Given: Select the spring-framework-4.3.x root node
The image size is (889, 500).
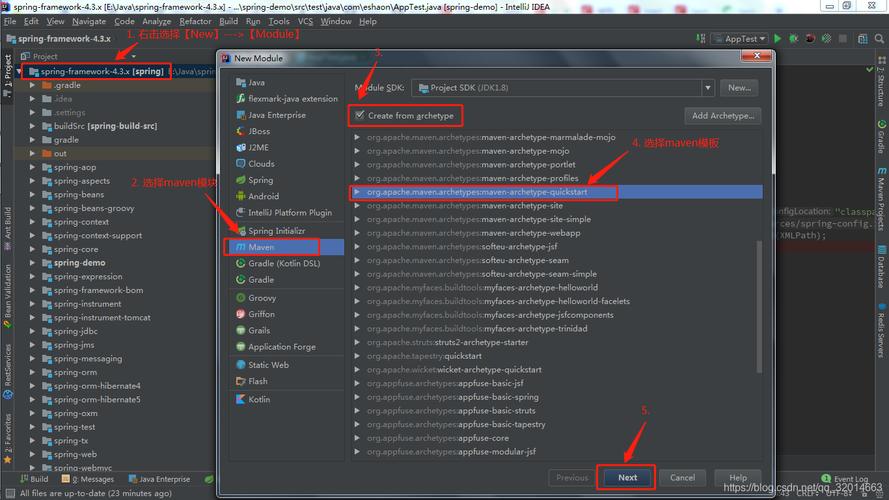Looking at the screenshot, I should [x=102, y=71].
